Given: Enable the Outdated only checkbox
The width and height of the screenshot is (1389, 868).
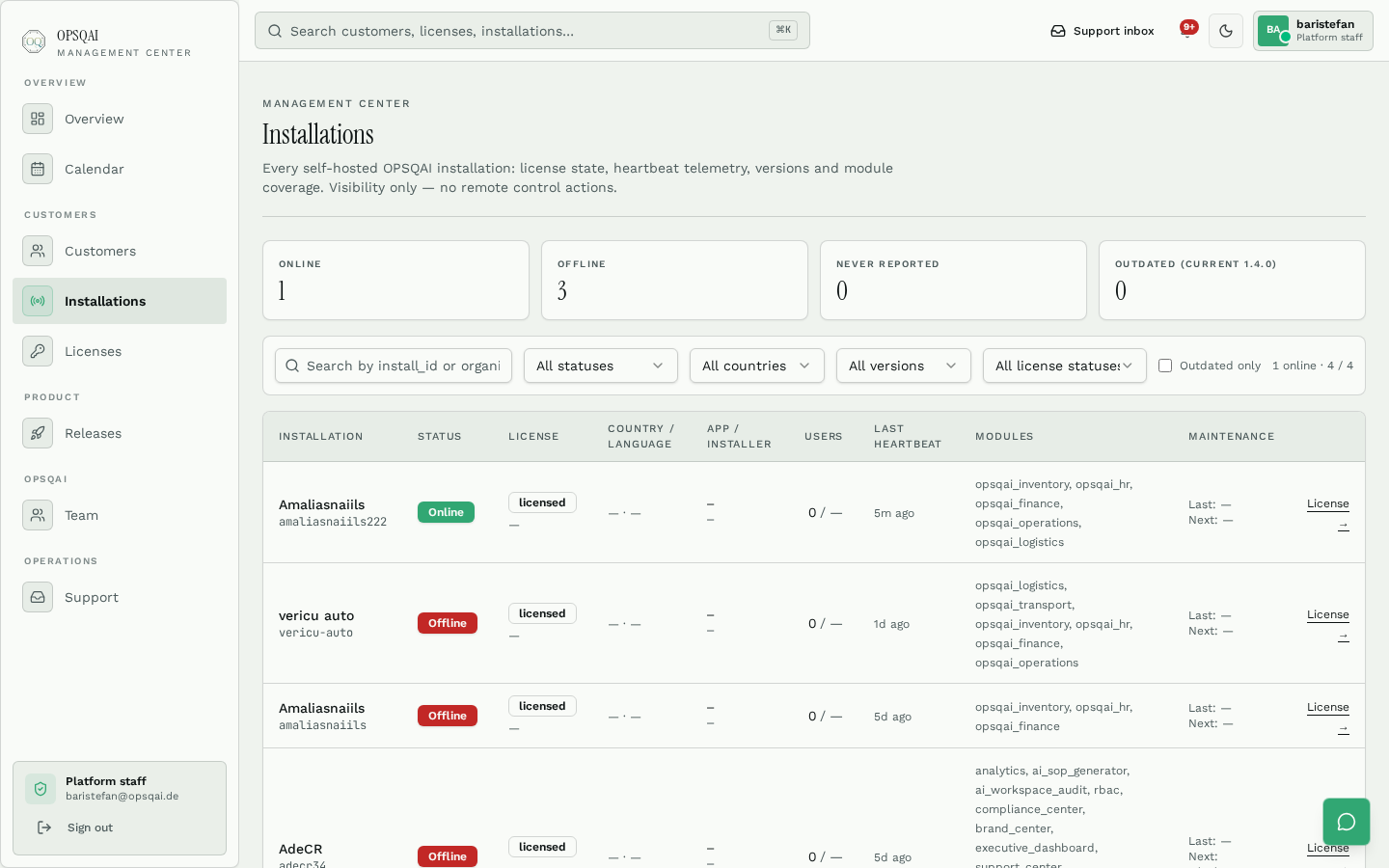Looking at the screenshot, I should pos(1165,366).
